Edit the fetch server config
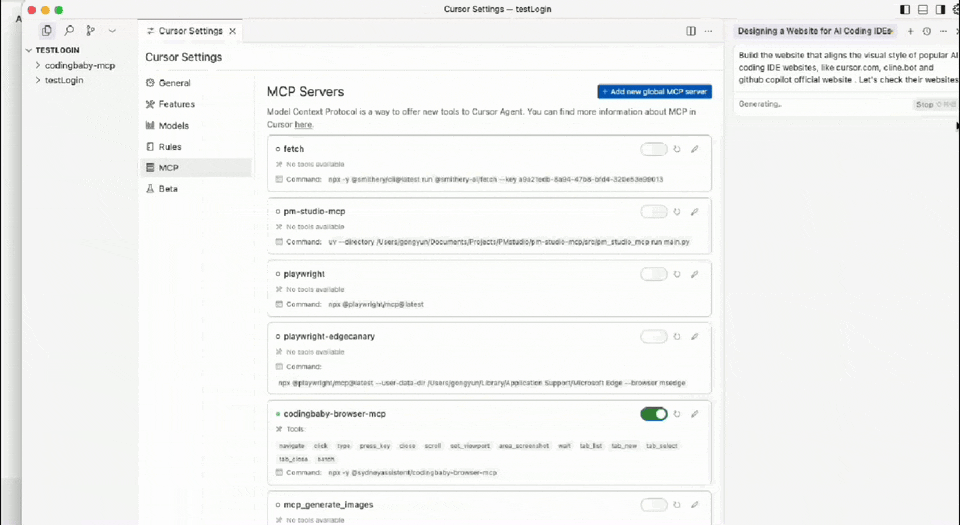The image size is (960, 525). (x=694, y=149)
